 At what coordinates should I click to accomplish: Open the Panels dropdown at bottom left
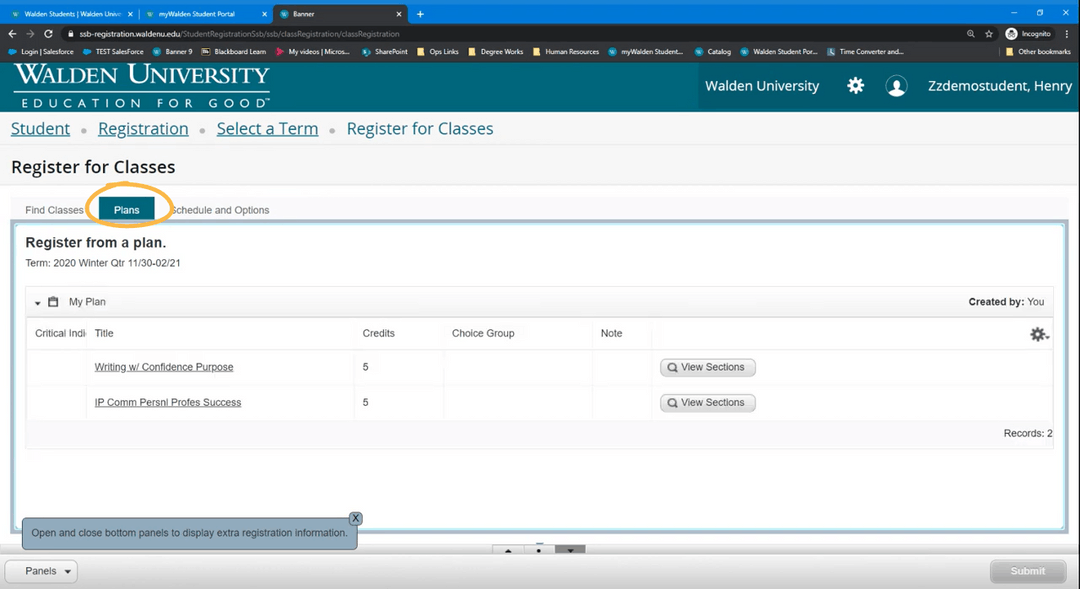coord(40,571)
